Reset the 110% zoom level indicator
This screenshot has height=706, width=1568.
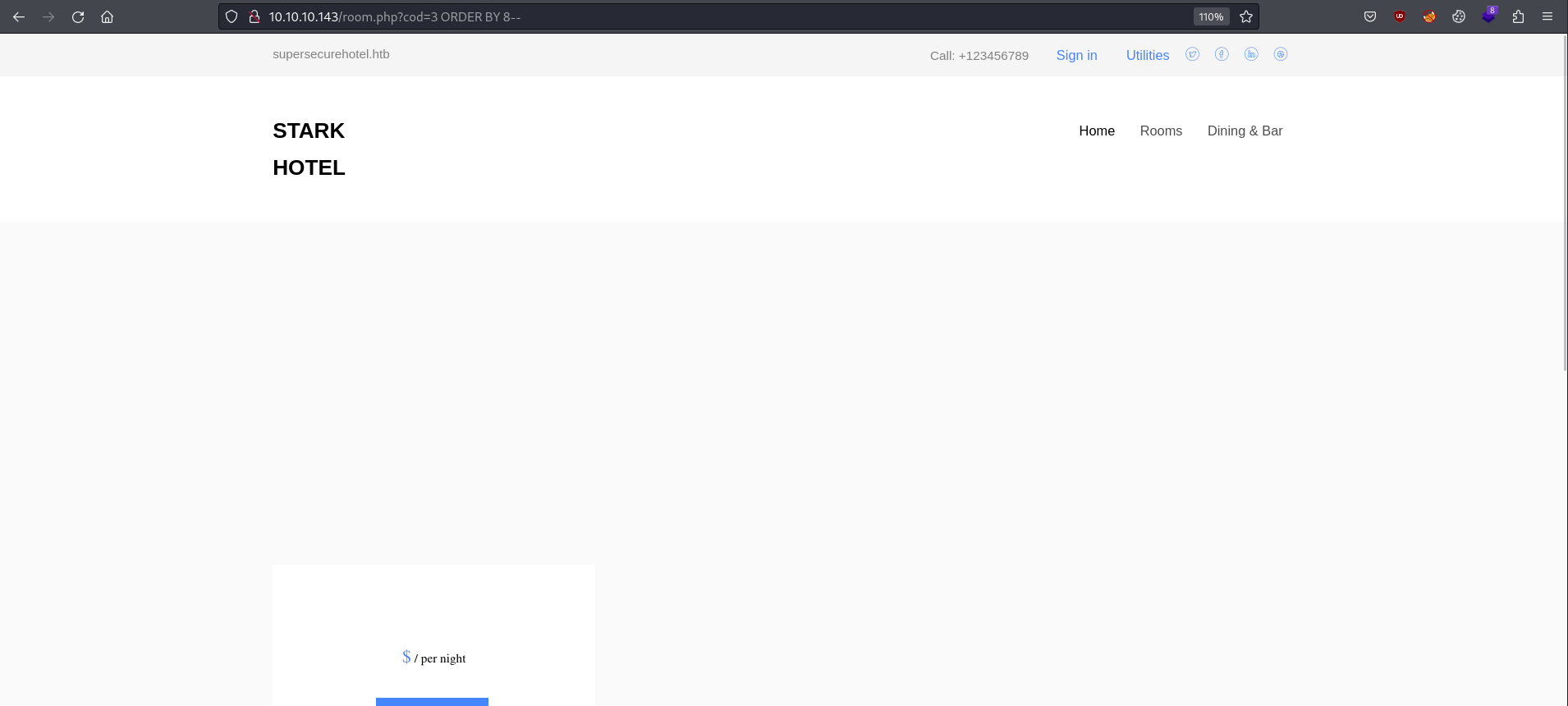tap(1211, 16)
